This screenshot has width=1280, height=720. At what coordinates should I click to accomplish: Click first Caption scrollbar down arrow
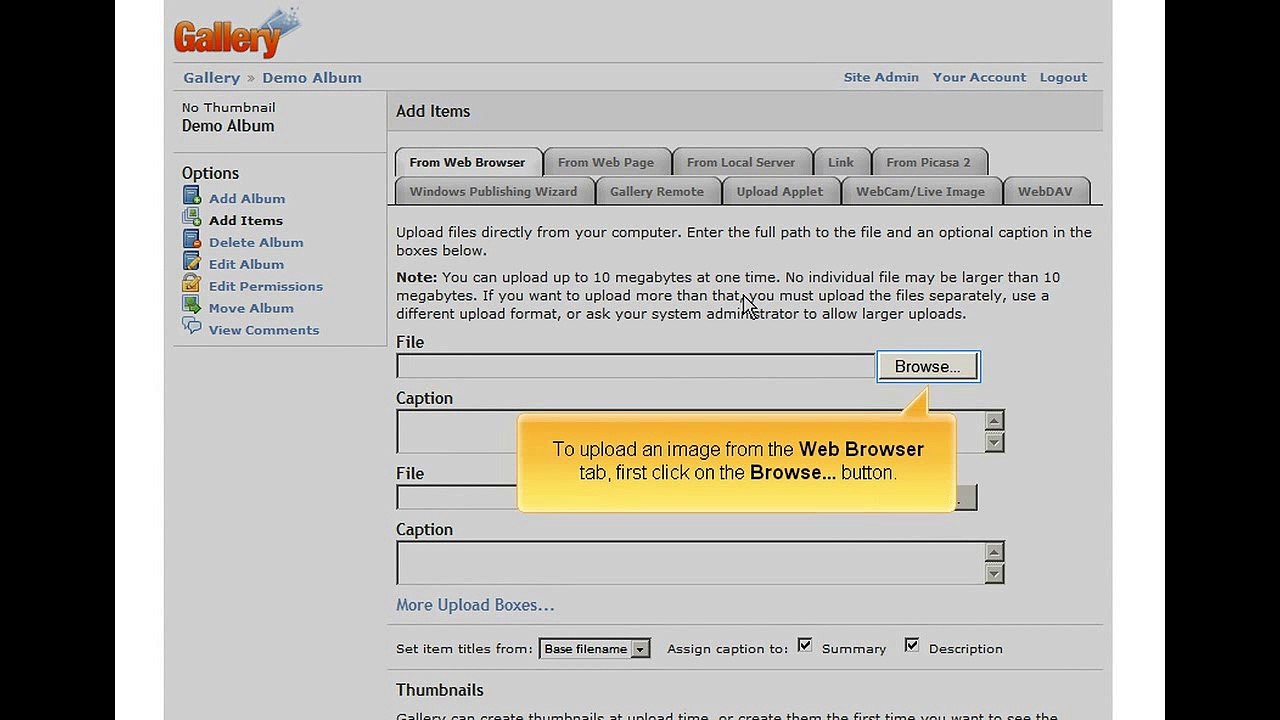994,442
